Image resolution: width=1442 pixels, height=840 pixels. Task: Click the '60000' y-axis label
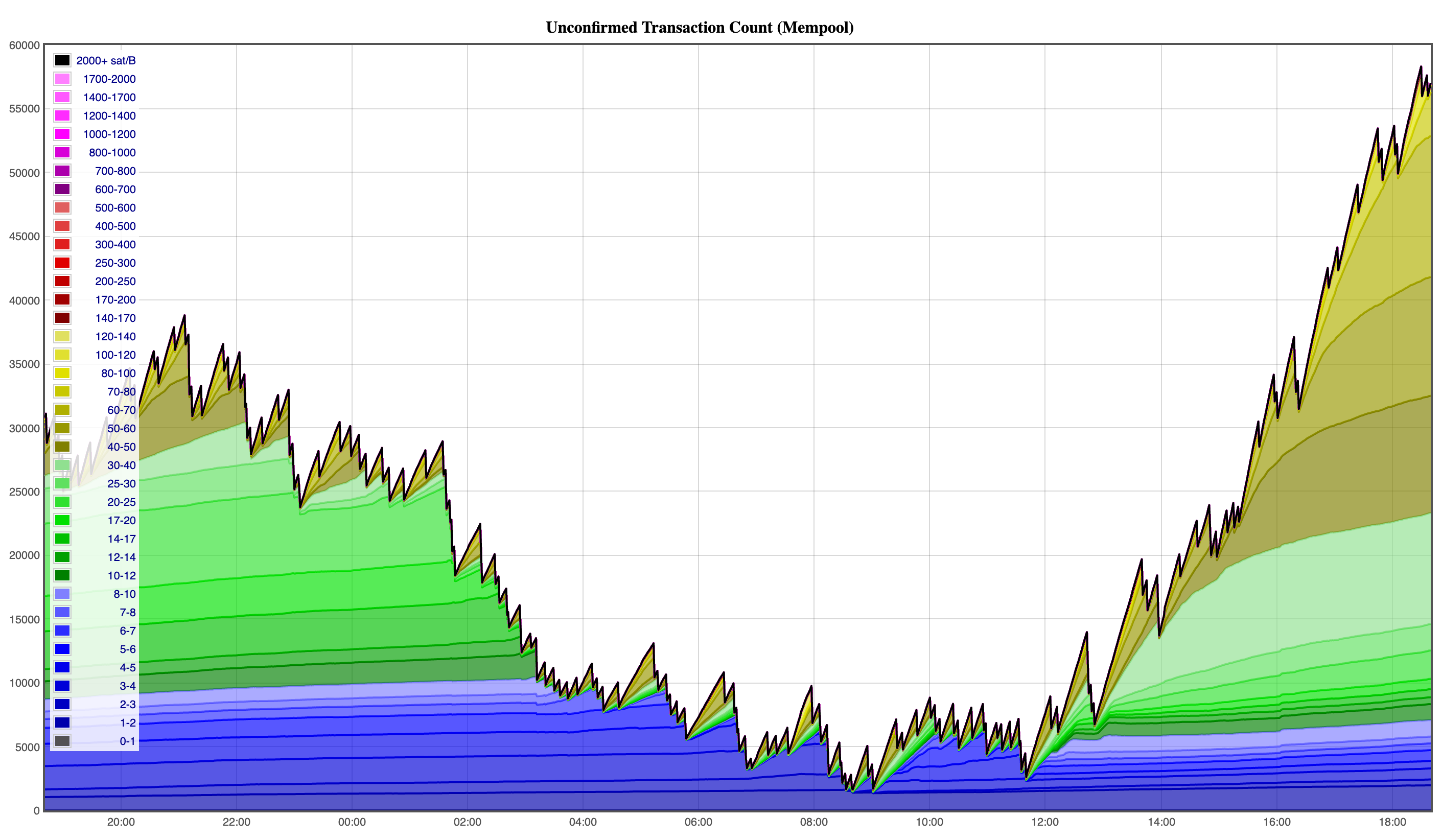(25, 46)
